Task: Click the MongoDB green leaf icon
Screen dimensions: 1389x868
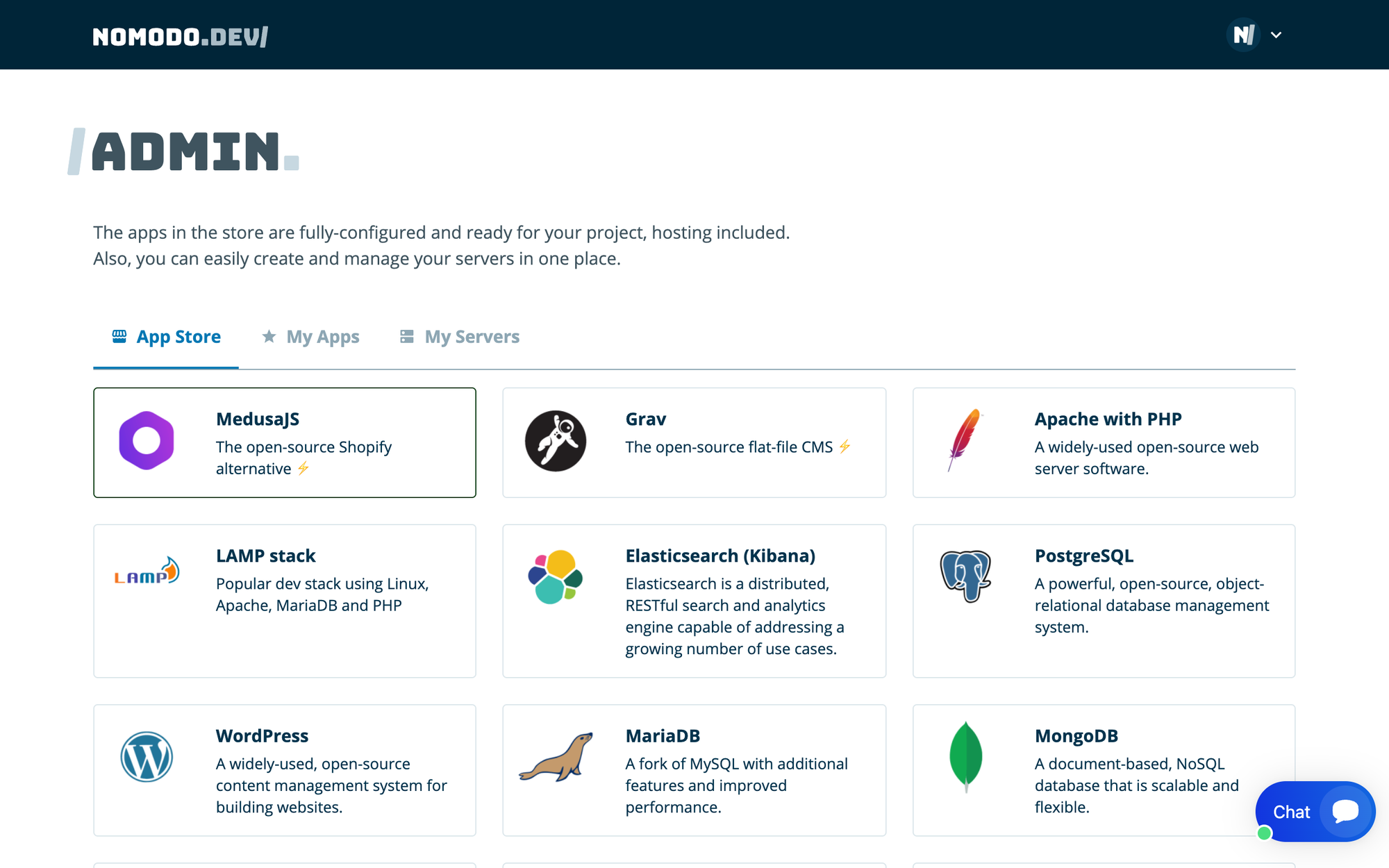Action: click(965, 757)
